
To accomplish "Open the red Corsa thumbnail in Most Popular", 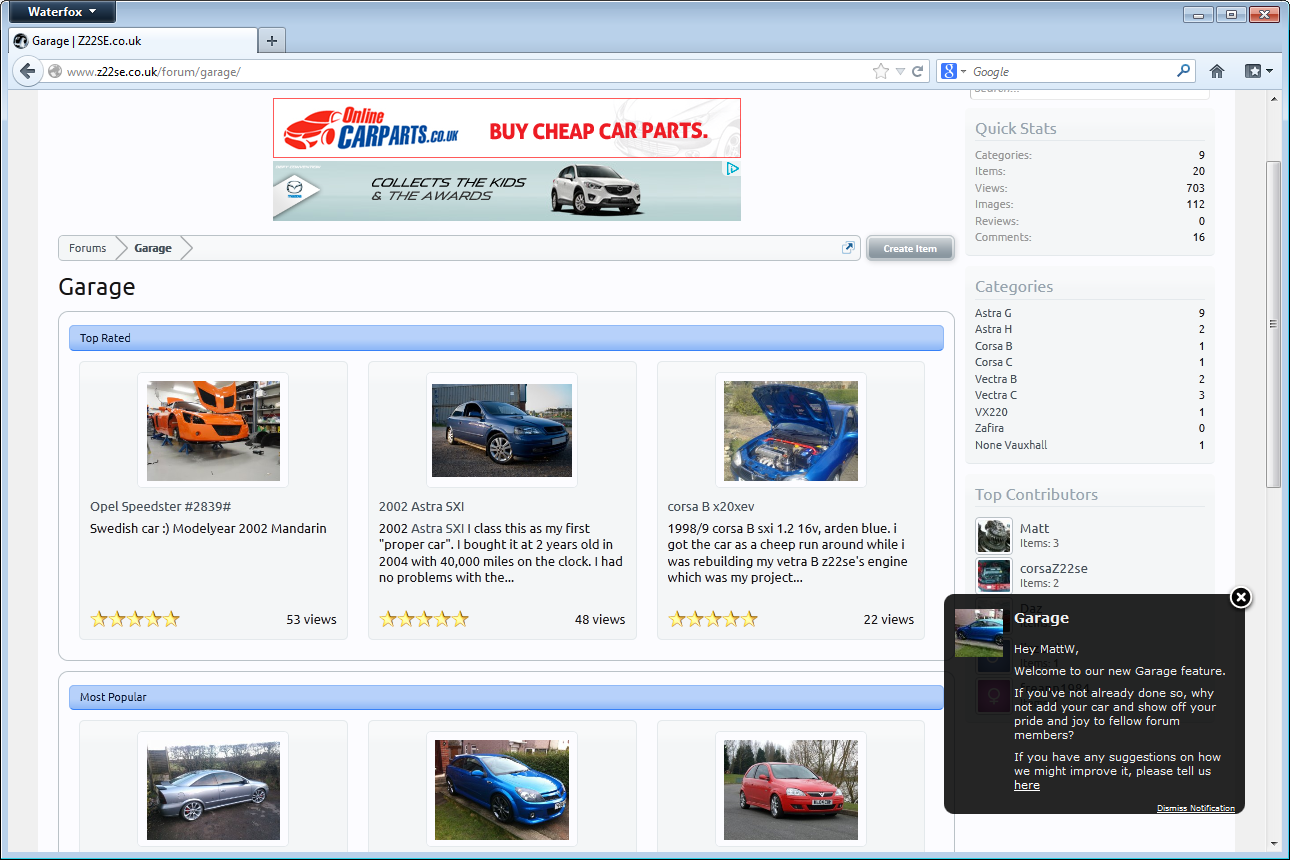I will coord(791,789).
